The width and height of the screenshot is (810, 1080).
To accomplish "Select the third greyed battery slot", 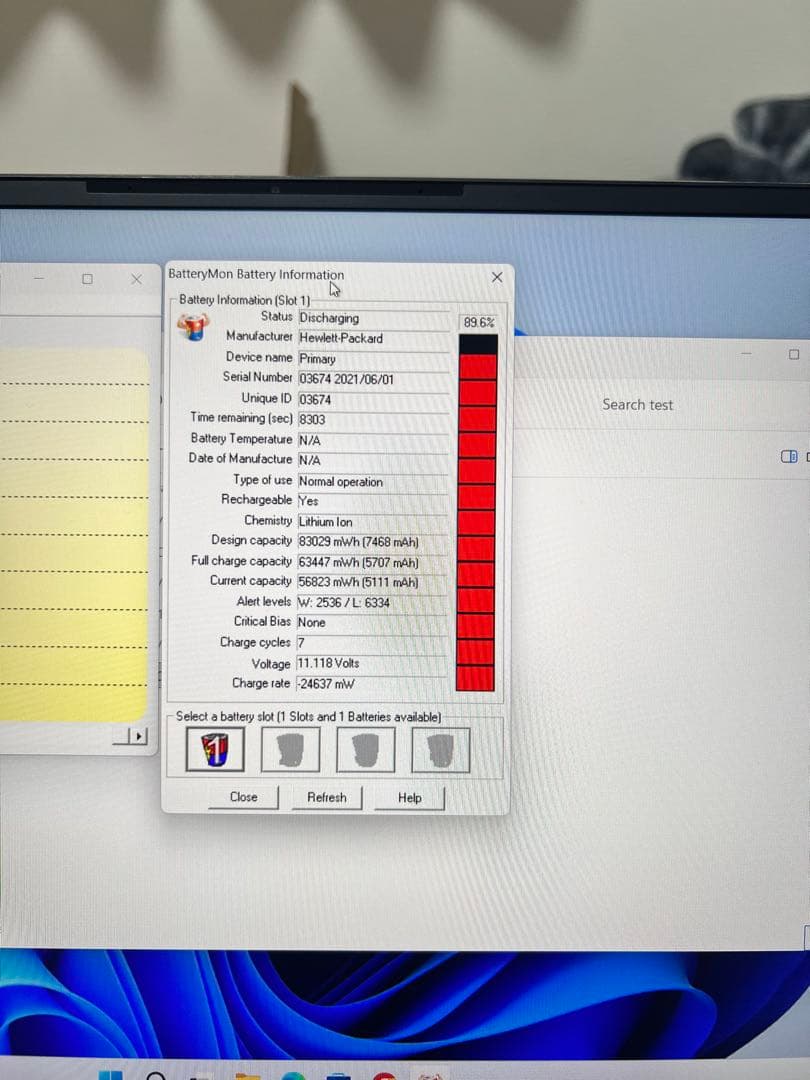I will (x=365, y=749).
